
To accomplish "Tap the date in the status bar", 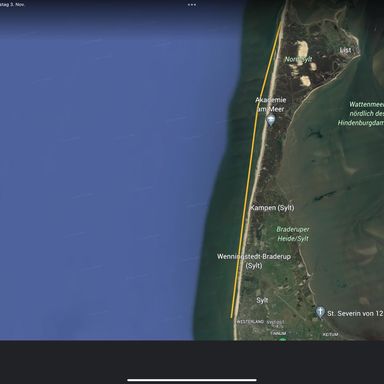I will click(12, 5).
